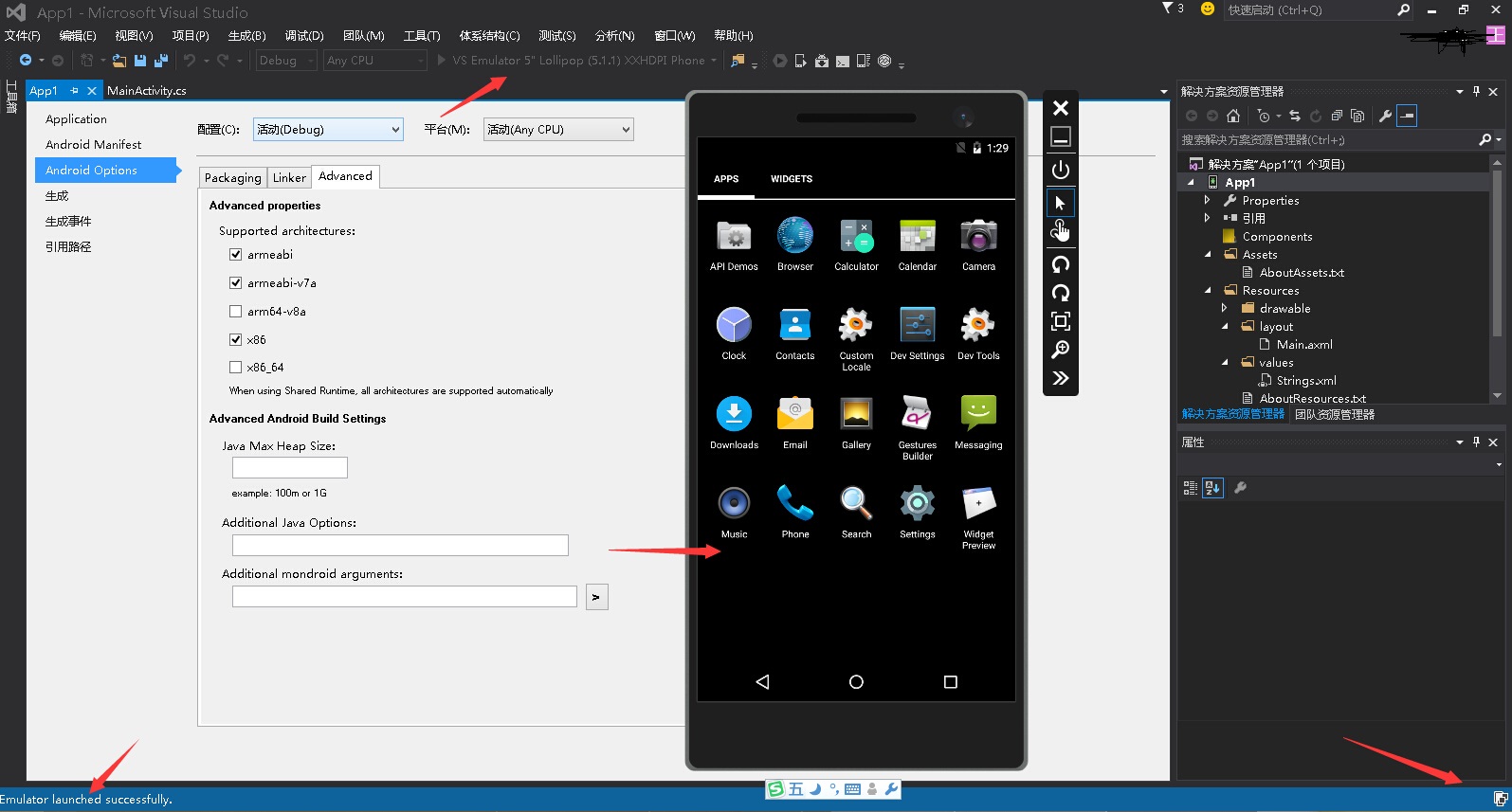Open the Debug solution configuration dropdown
This screenshot has width=1512, height=812.
tap(284, 61)
